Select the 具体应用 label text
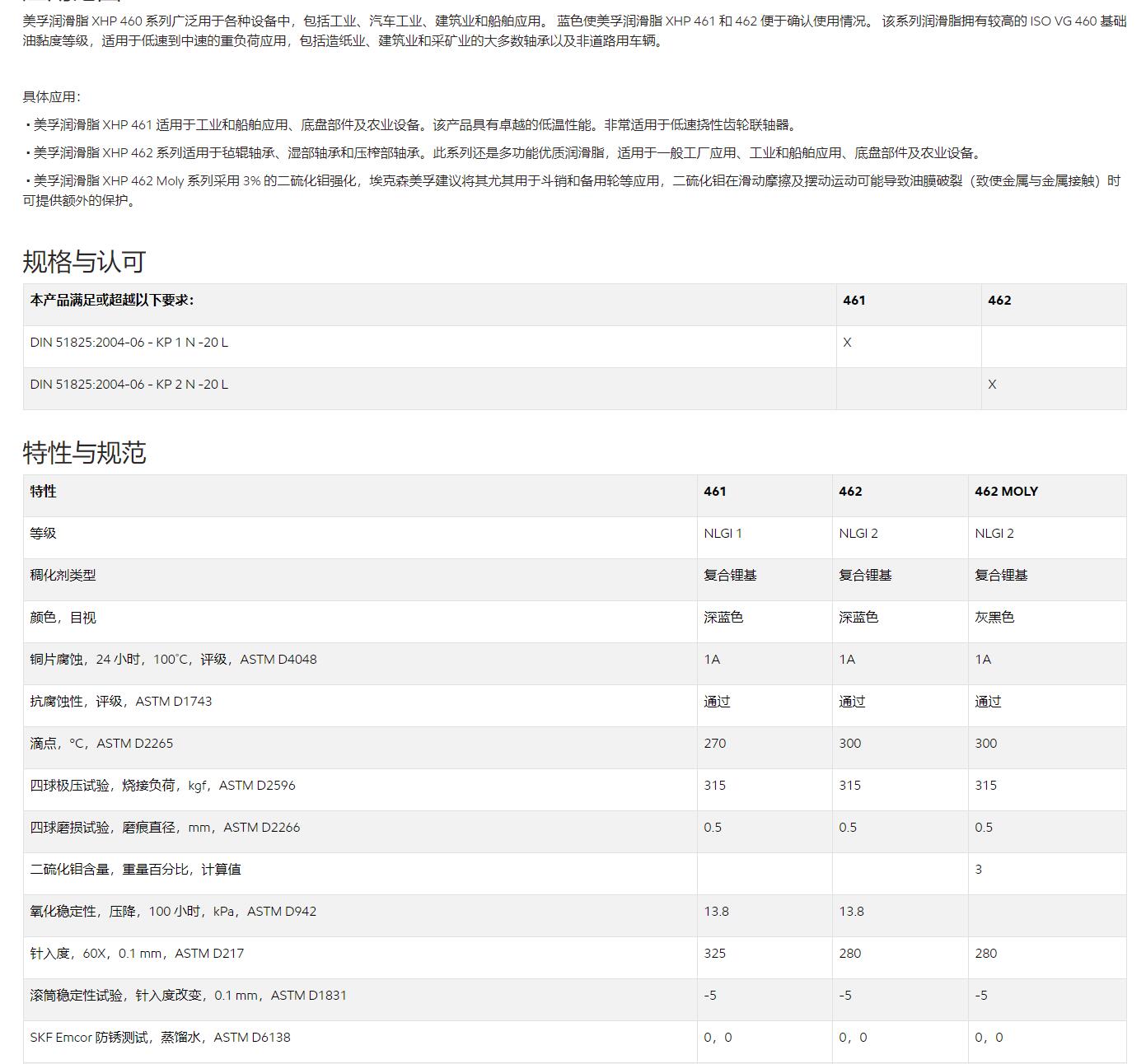 (51, 97)
